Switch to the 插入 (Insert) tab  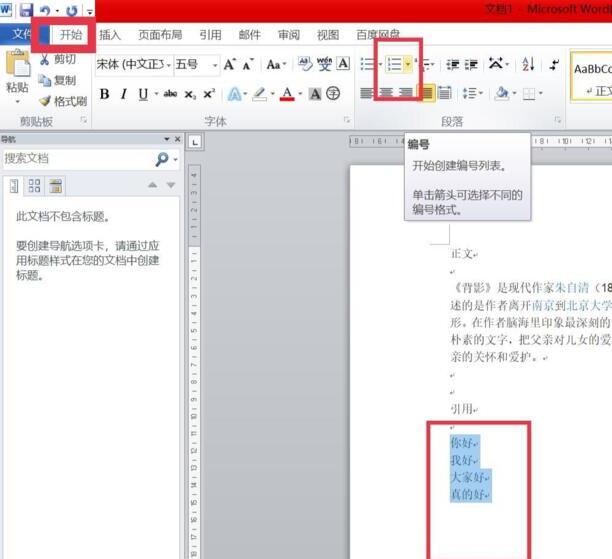coord(110,34)
